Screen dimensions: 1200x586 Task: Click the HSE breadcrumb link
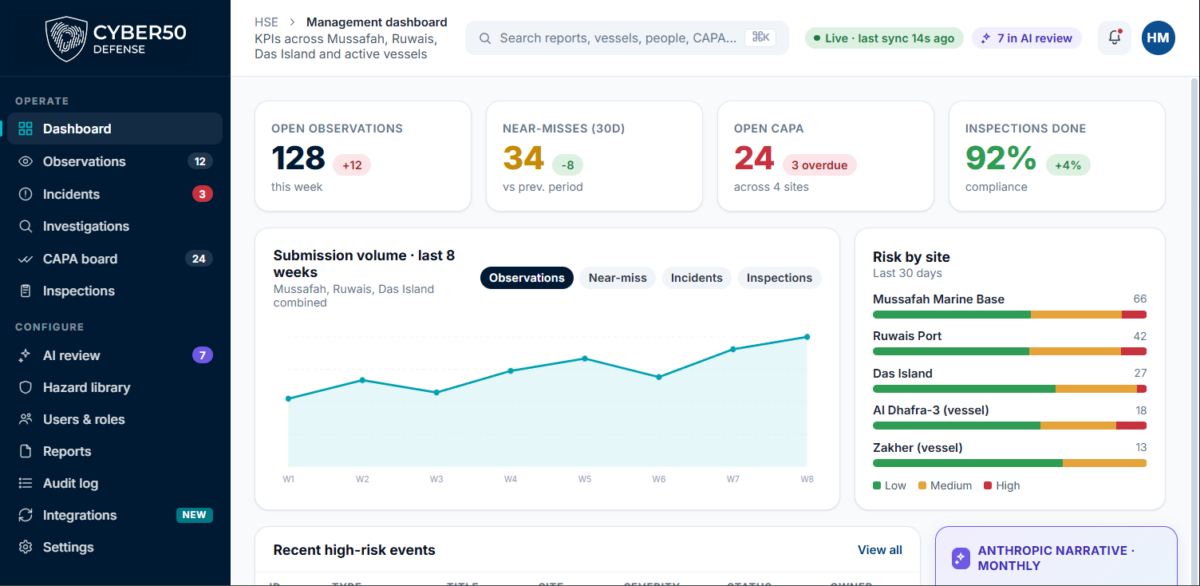pyautogui.click(x=267, y=22)
